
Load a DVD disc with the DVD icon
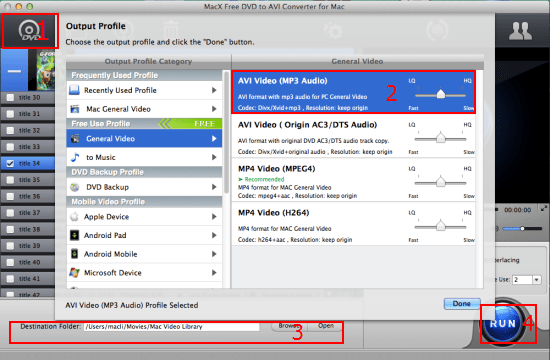click(30, 31)
